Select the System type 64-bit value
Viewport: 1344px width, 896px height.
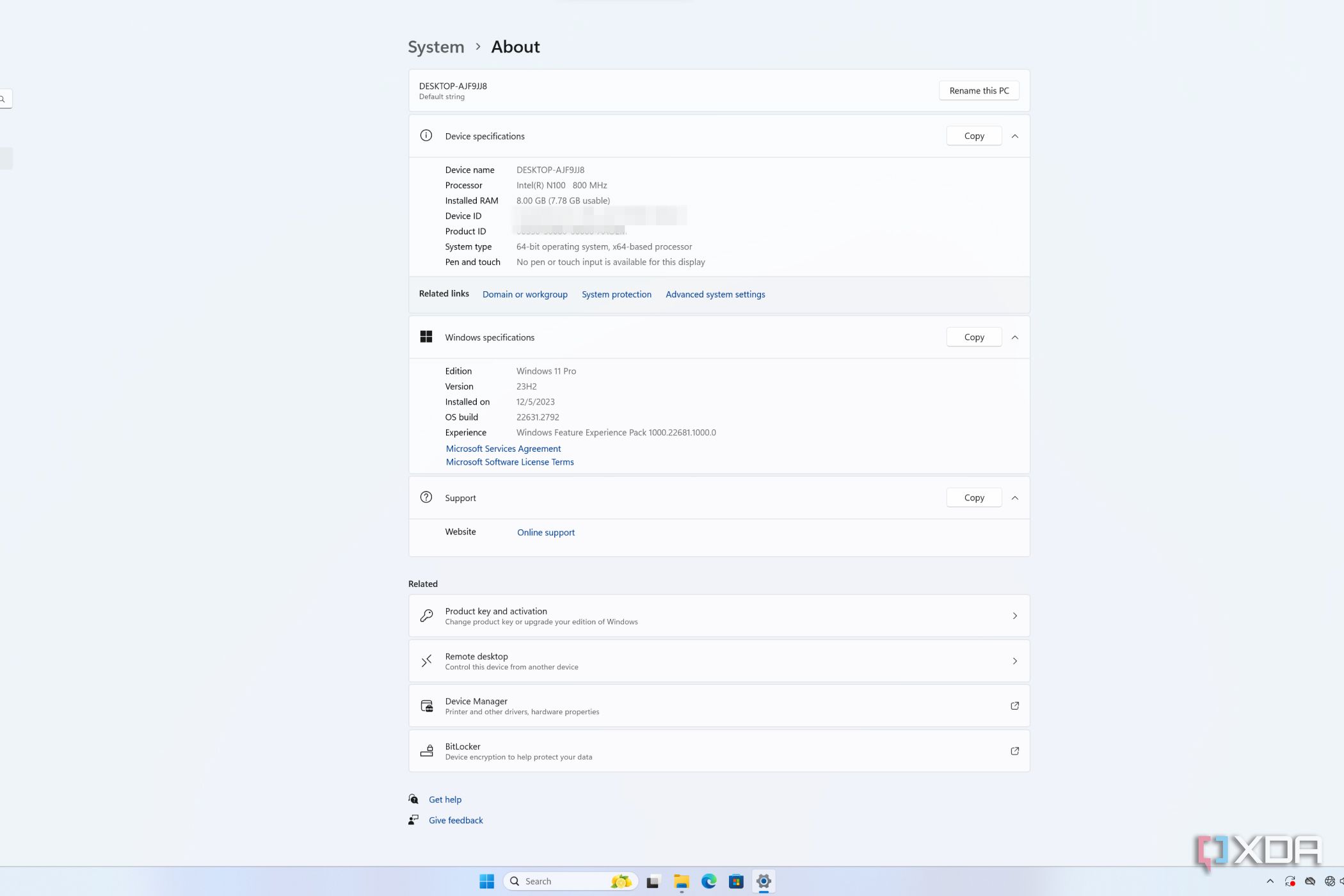(x=604, y=246)
